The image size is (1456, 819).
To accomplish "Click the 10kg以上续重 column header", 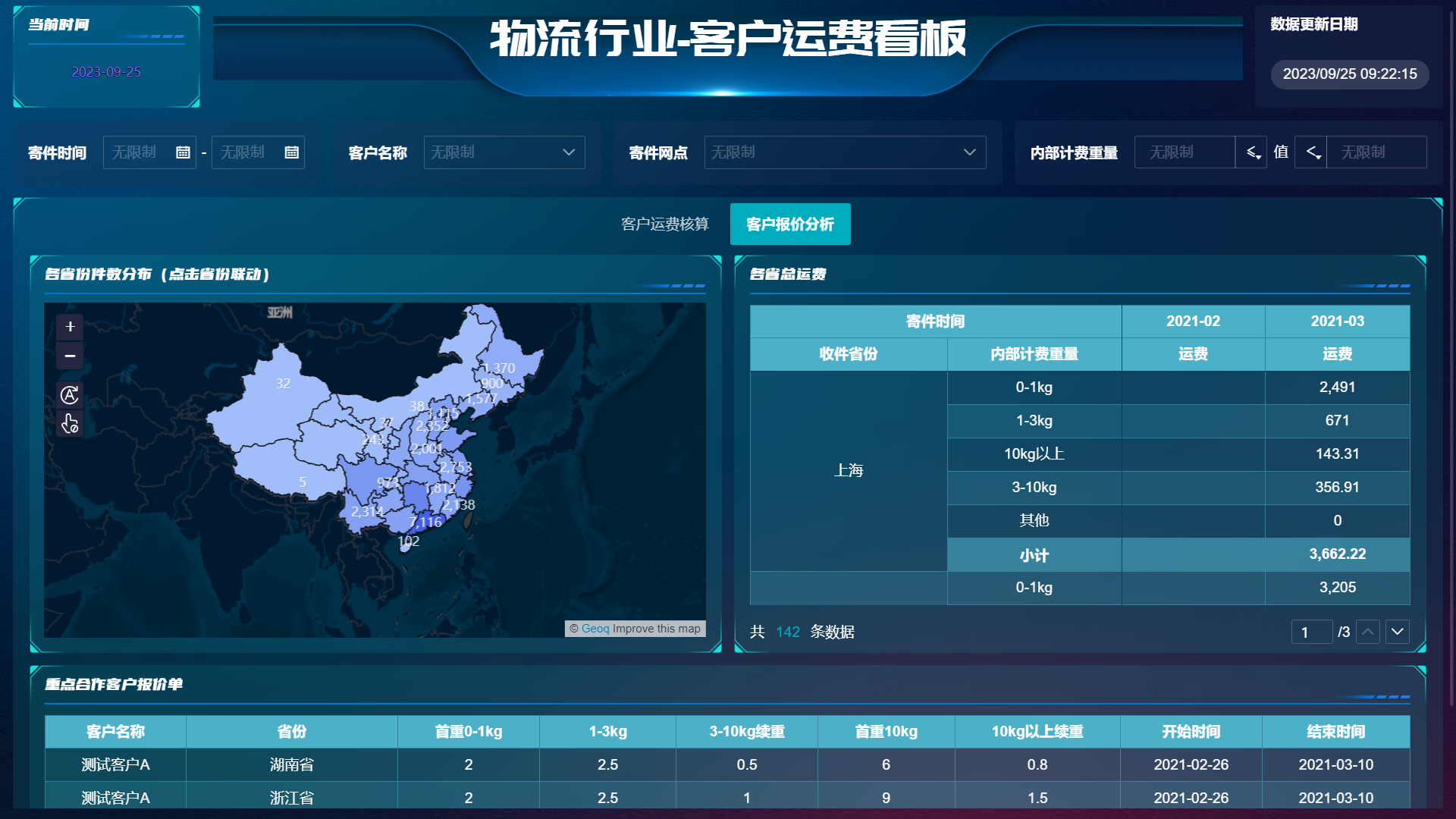I will [1037, 732].
